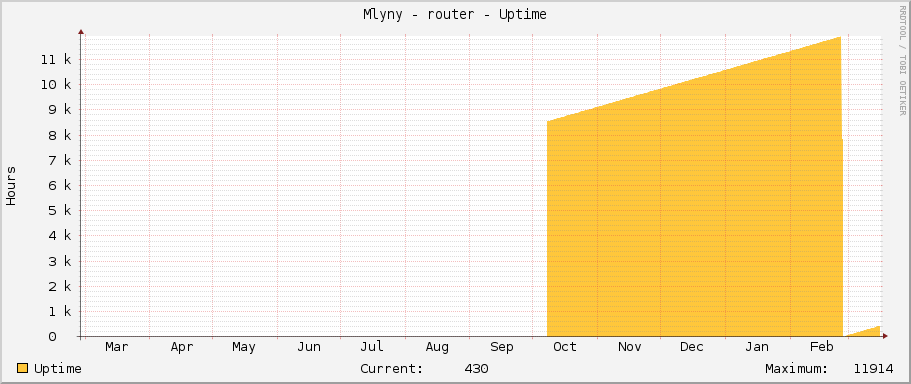Click the 'Jul' month label
The image size is (911, 384).
pos(371,347)
